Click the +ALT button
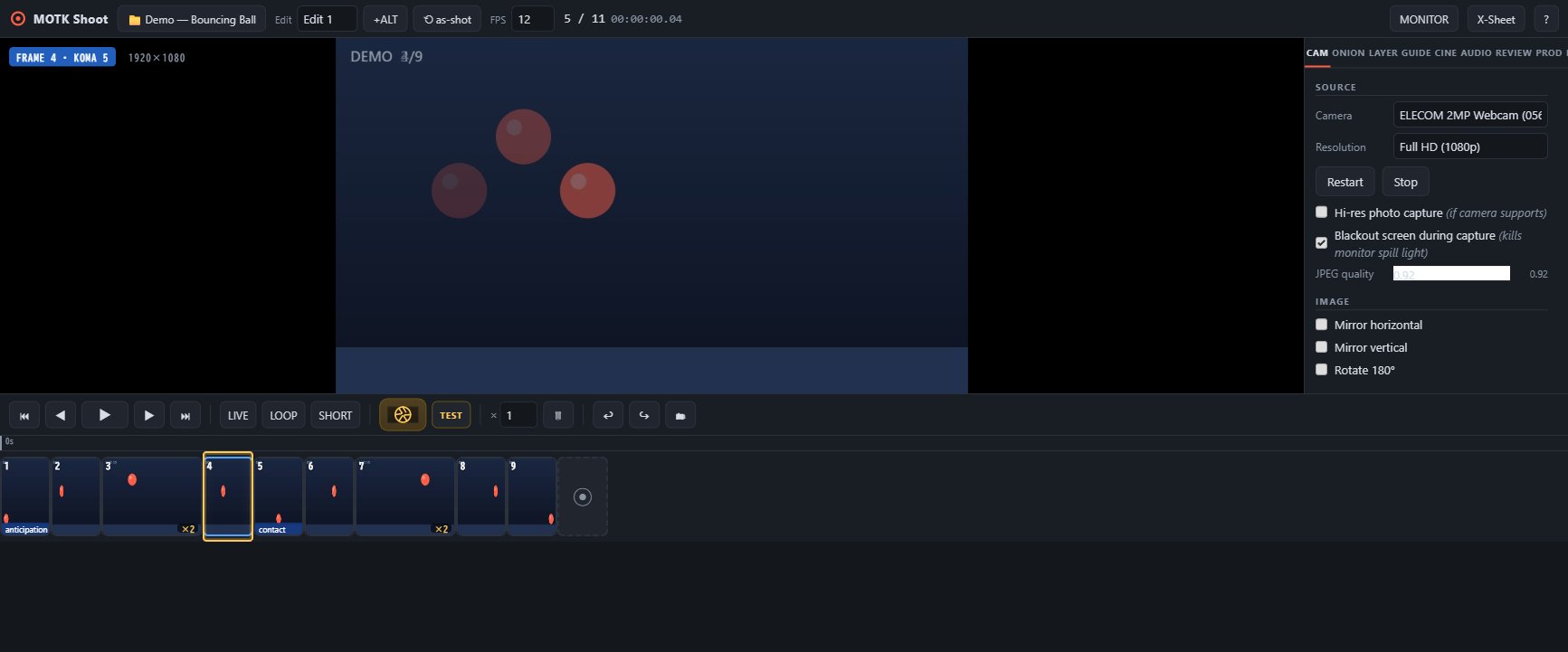 click(385, 19)
